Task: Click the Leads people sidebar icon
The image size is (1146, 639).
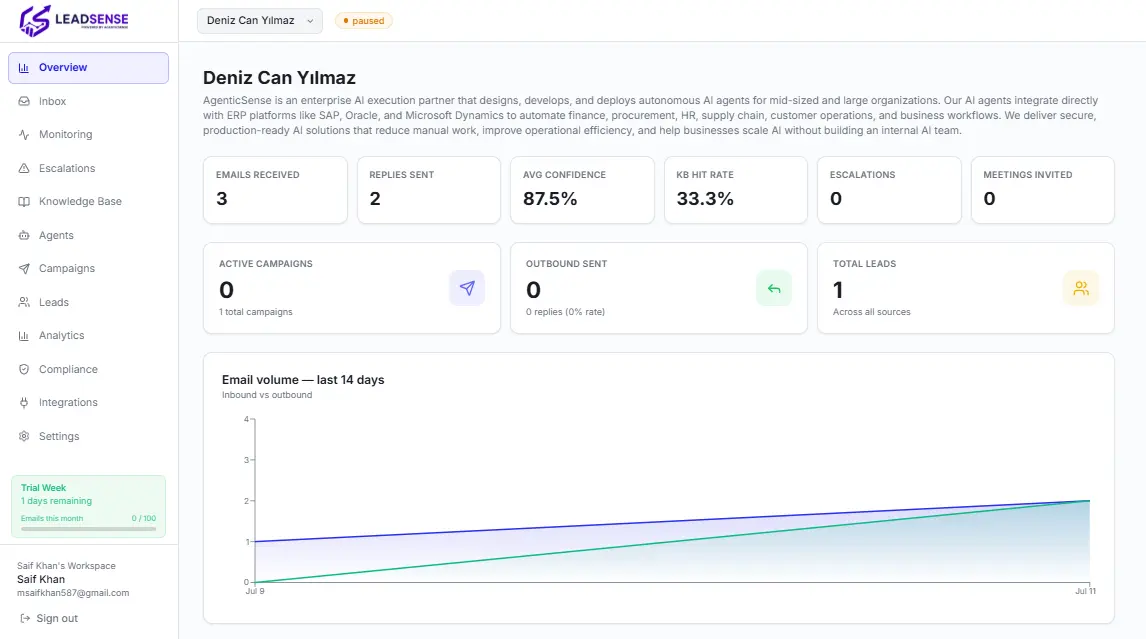Action: 24,302
